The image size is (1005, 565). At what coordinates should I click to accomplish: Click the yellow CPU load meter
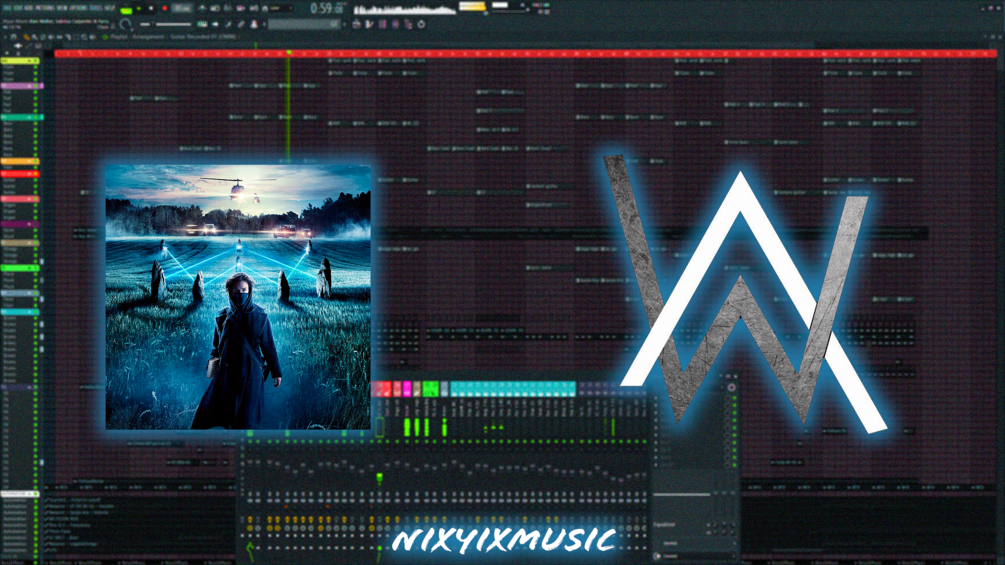click(x=472, y=6)
